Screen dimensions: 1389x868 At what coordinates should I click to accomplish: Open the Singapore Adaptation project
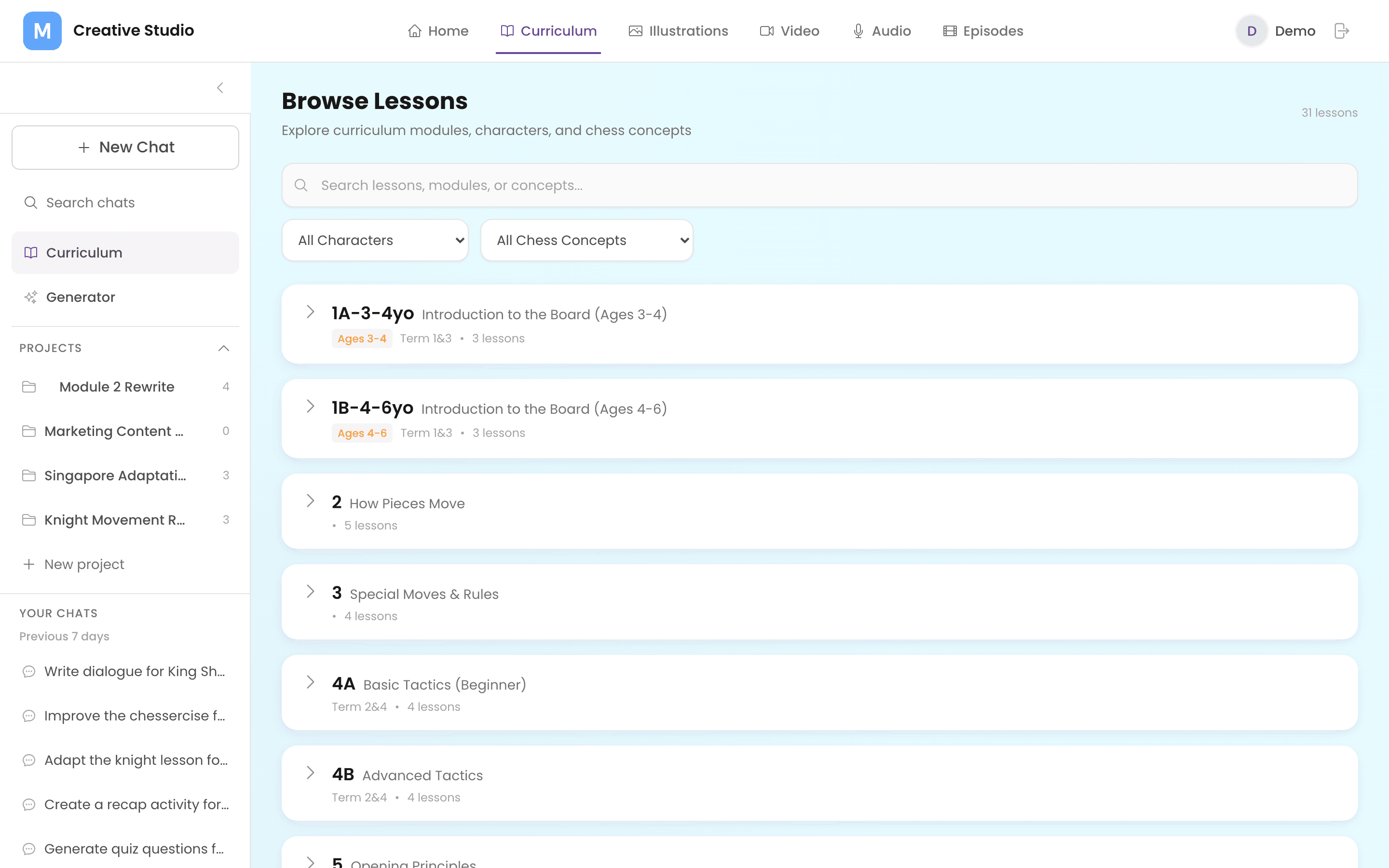(x=125, y=475)
